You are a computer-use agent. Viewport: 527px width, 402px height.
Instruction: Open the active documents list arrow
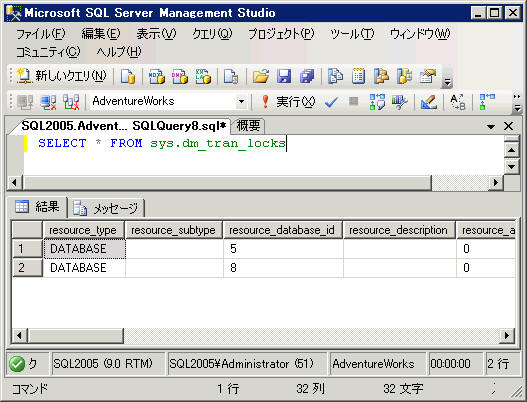491,127
